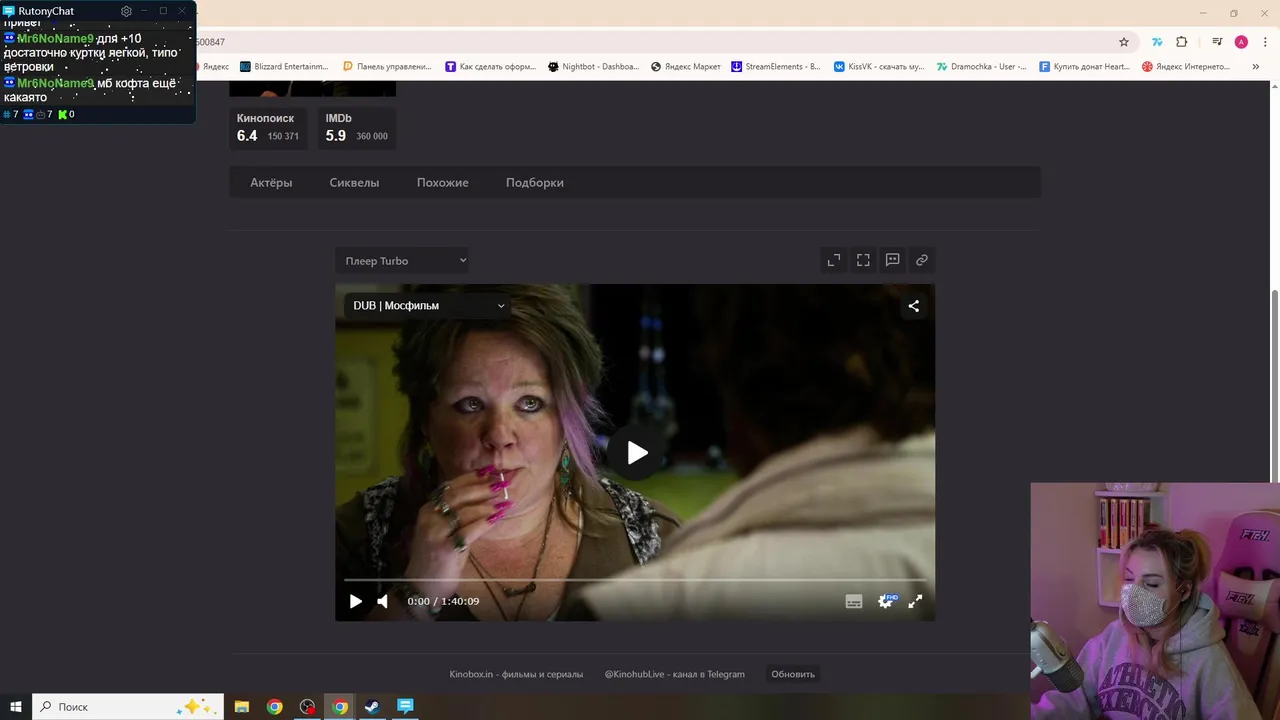Image resolution: width=1280 pixels, height=720 pixels.
Task: Click the taskbar Поиск search box
Action: [x=128, y=706]
